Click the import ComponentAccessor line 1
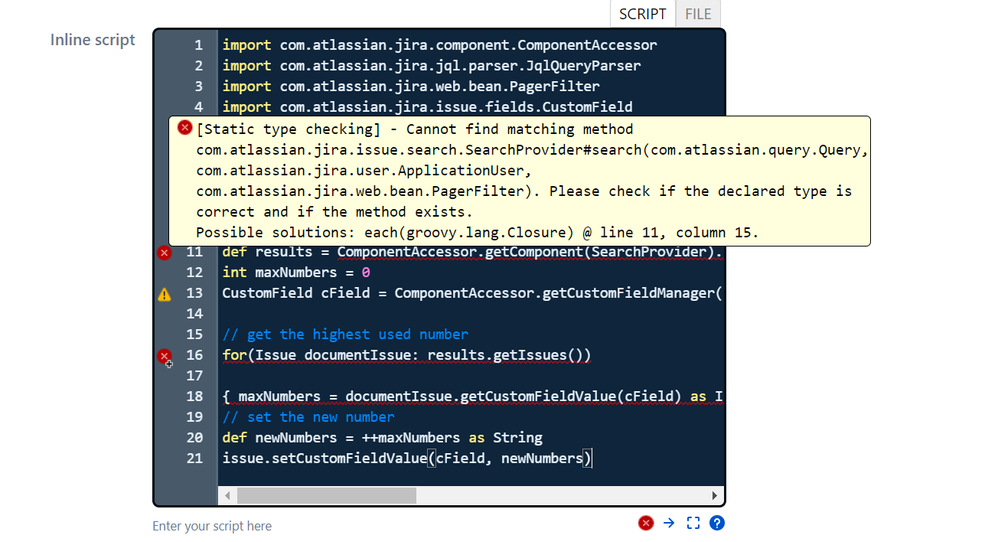Screen dimensions: 998x542 [x=439, y=45]
